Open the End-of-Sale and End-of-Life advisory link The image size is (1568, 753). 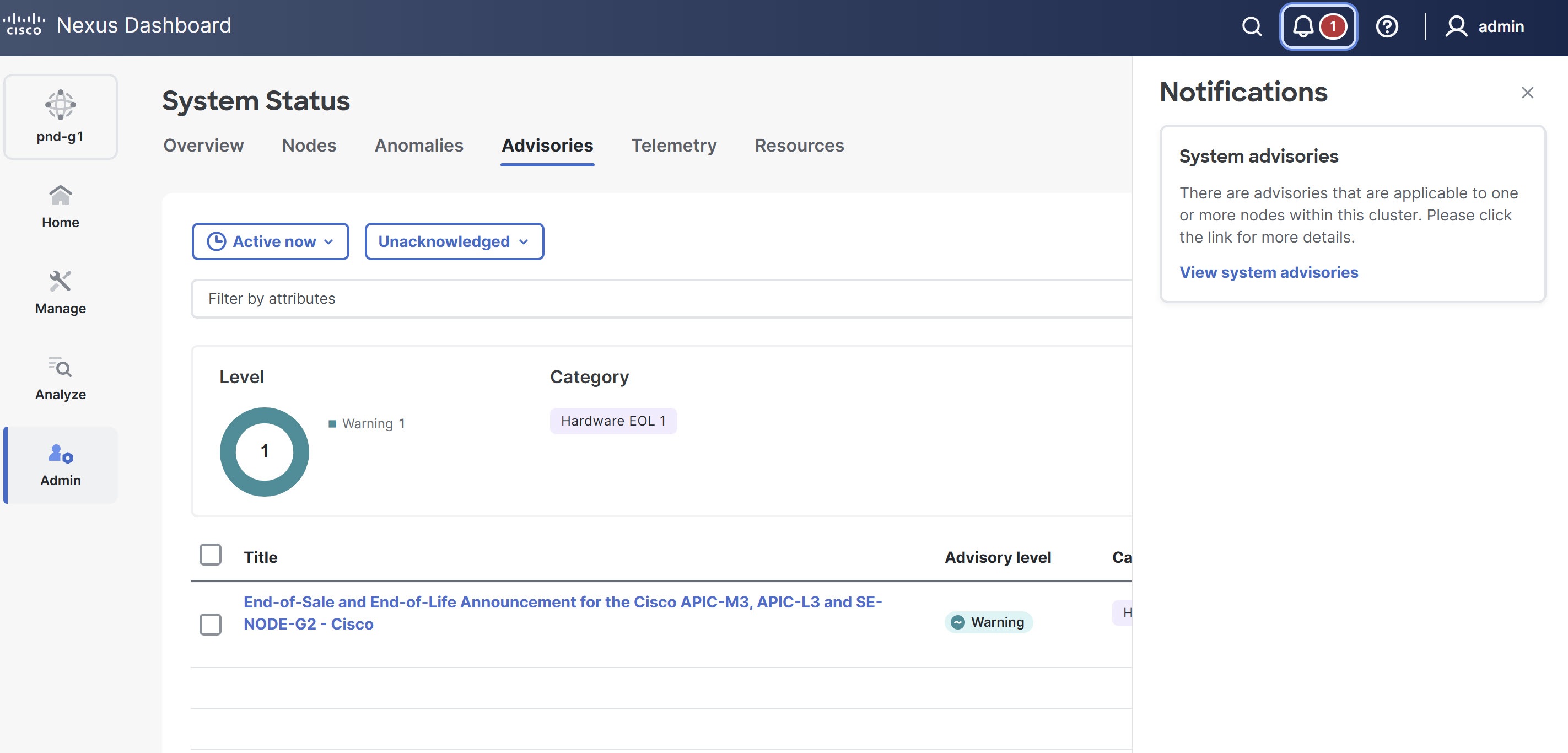coord(562,613)
